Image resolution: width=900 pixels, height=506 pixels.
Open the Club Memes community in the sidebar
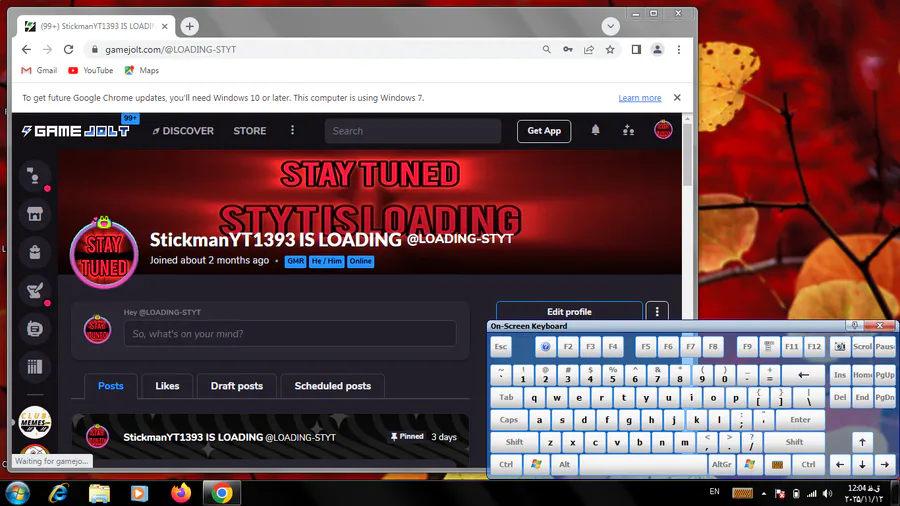coord(35,422)
